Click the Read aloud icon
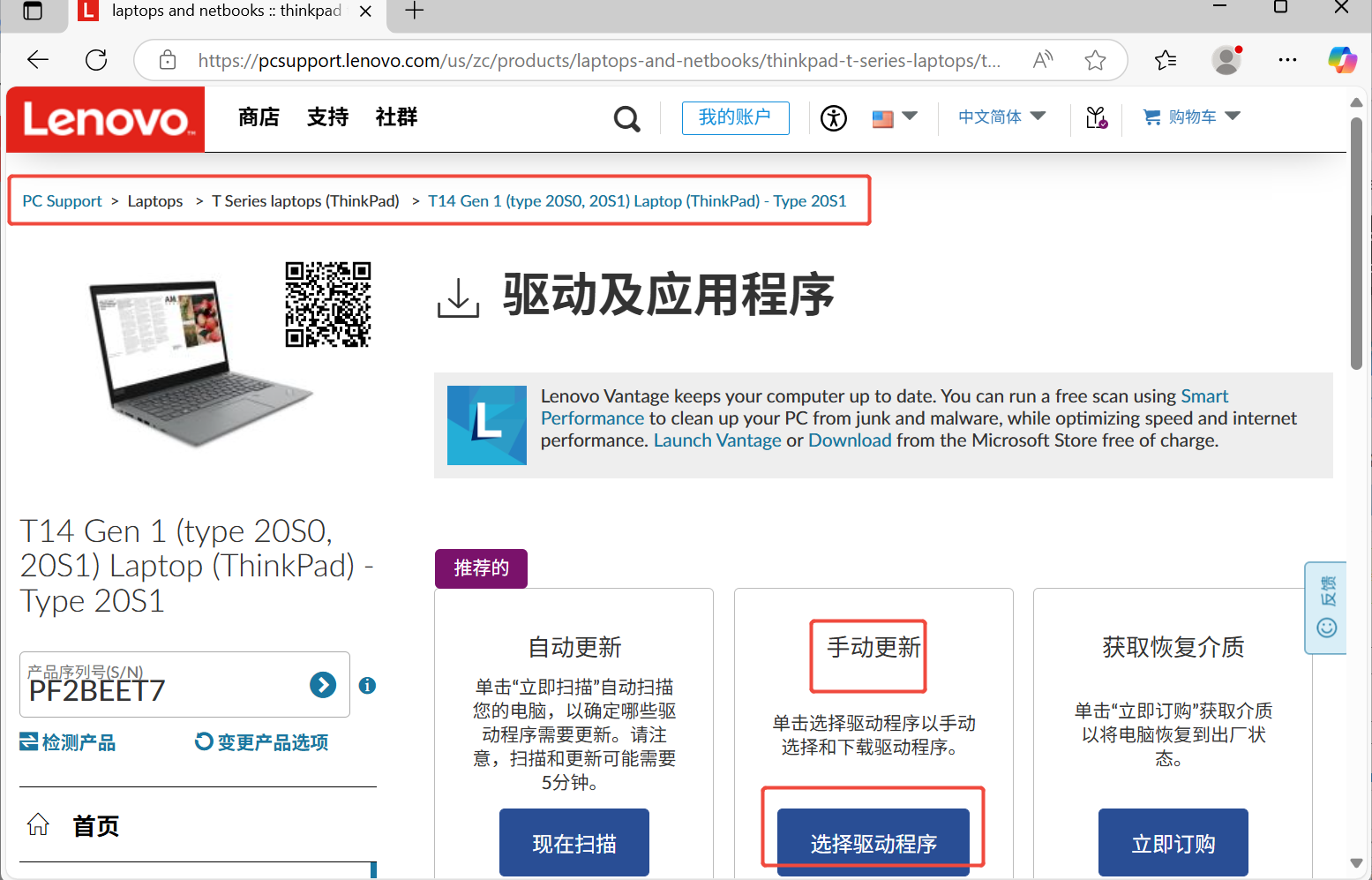 [1043, 60]
